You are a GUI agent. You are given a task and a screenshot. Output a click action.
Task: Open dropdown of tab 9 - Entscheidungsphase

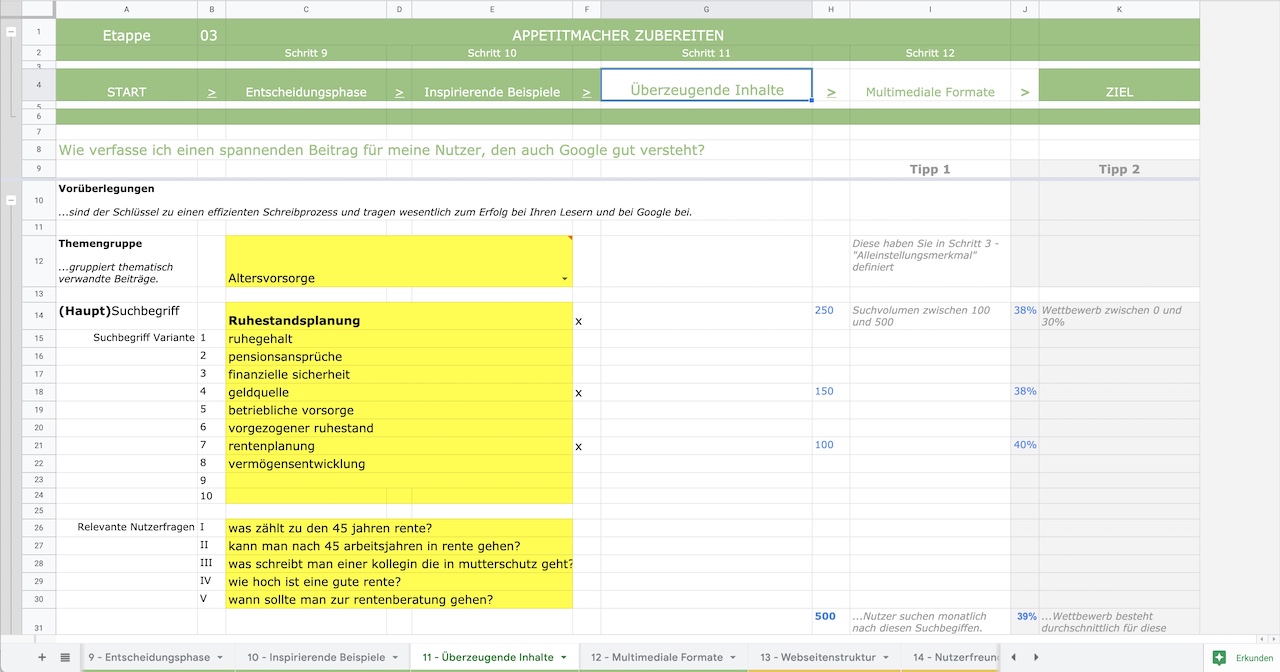pyautogui.click(x=219, y=657)
